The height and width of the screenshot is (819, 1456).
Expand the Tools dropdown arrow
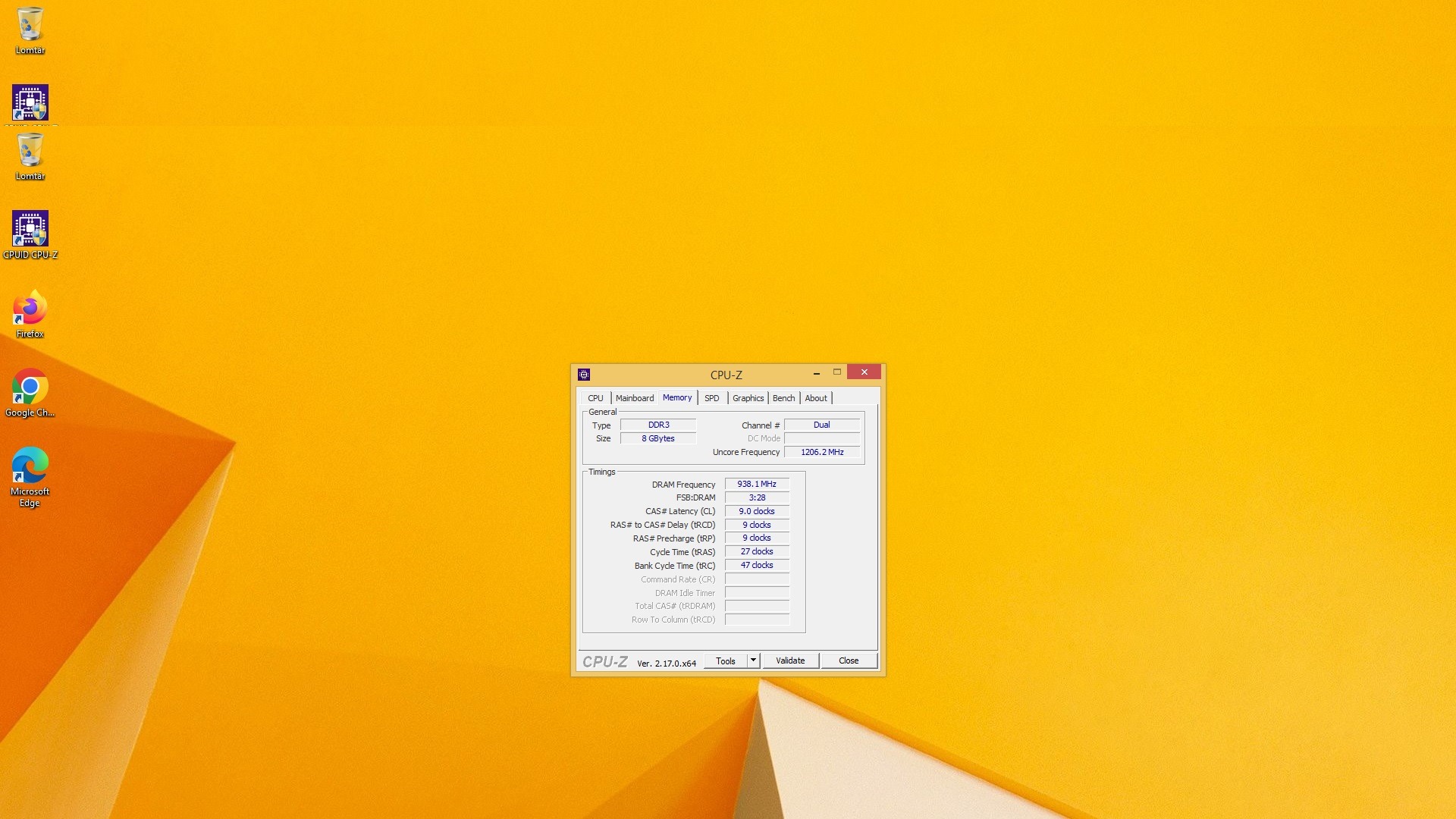pyautogui.click(x=753, y=661)
